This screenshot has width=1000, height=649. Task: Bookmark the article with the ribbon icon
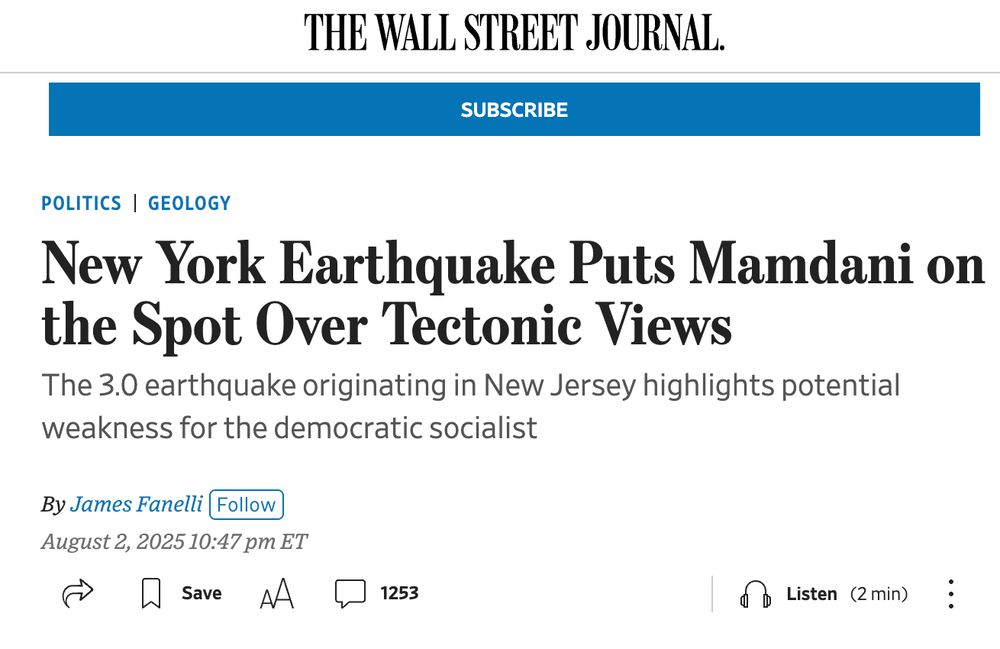[x=151, y=593]
